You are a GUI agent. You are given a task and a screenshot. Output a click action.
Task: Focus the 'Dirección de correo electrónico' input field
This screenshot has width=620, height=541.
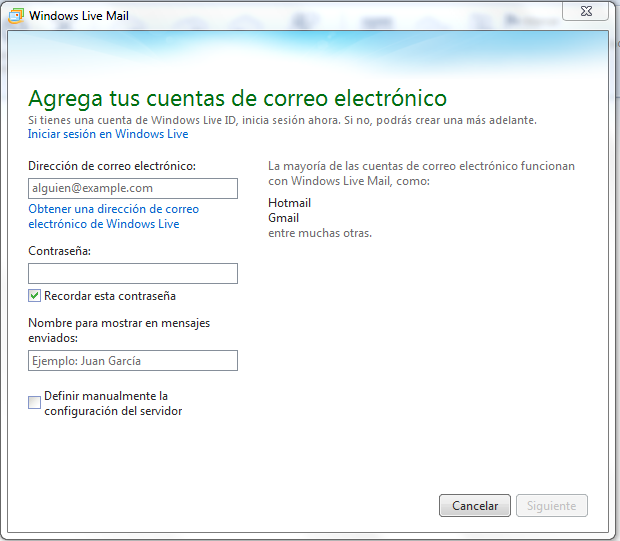coord(133,188)
